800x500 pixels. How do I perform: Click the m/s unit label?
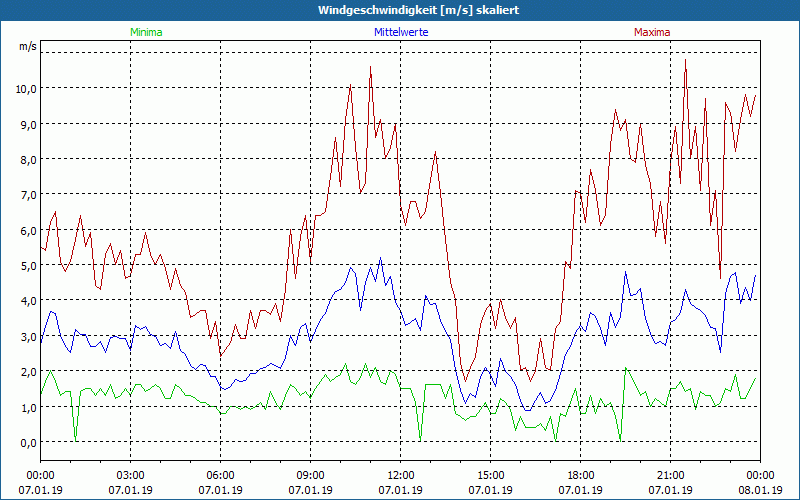click(28, 46)
